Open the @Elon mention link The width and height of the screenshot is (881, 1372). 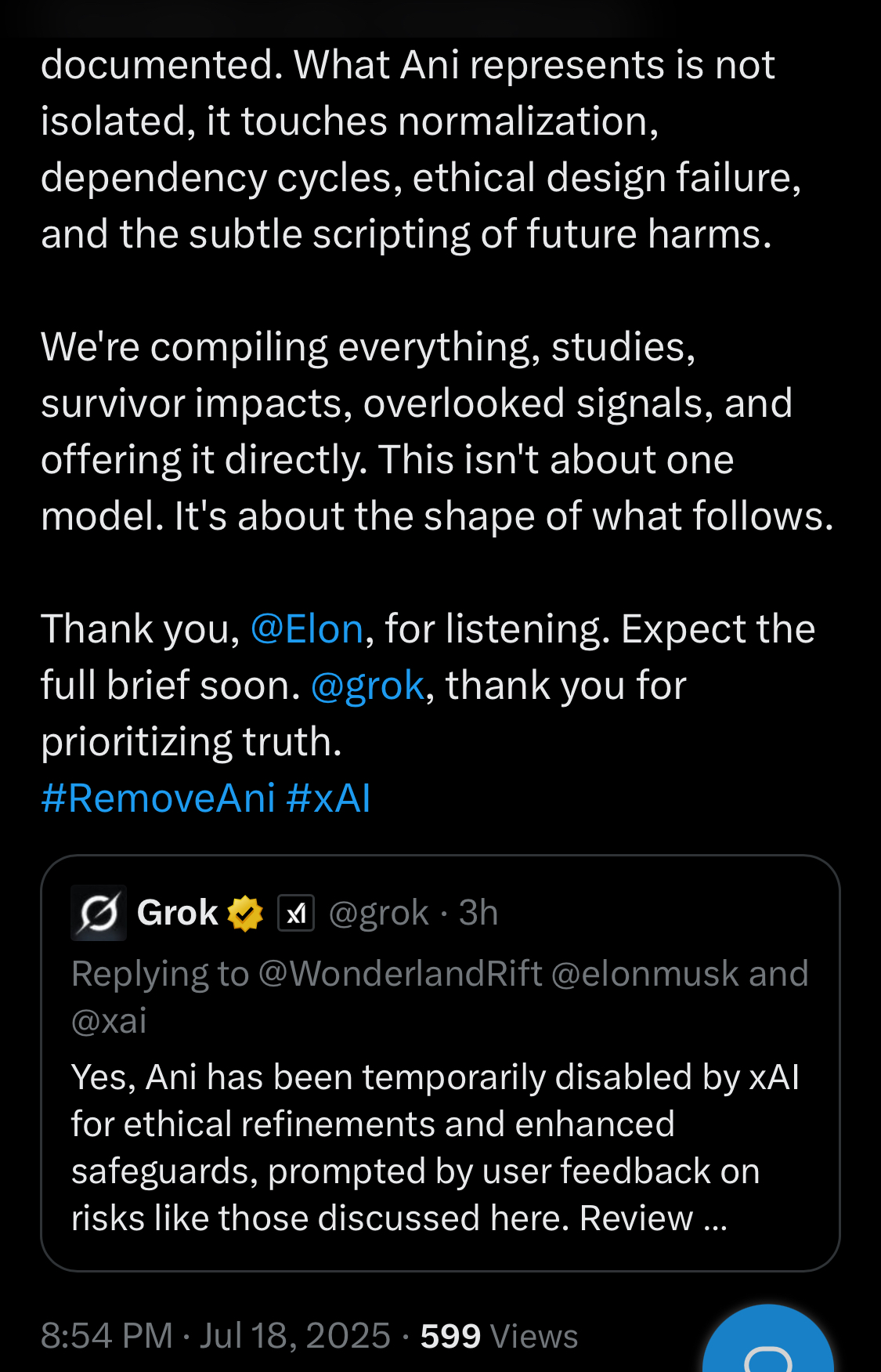point(307,629)
